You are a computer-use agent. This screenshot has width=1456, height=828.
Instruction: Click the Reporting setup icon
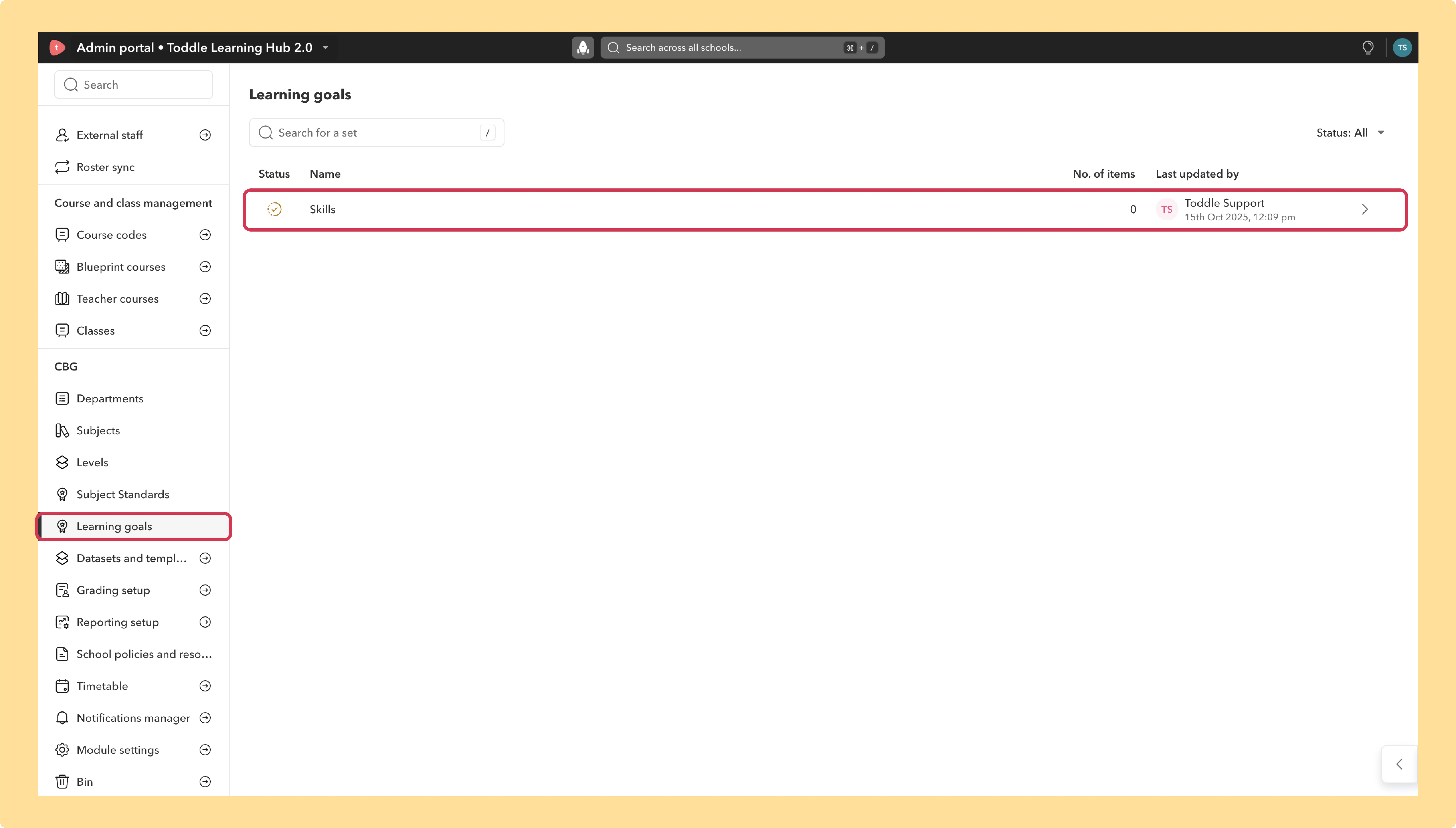point(62,622)
